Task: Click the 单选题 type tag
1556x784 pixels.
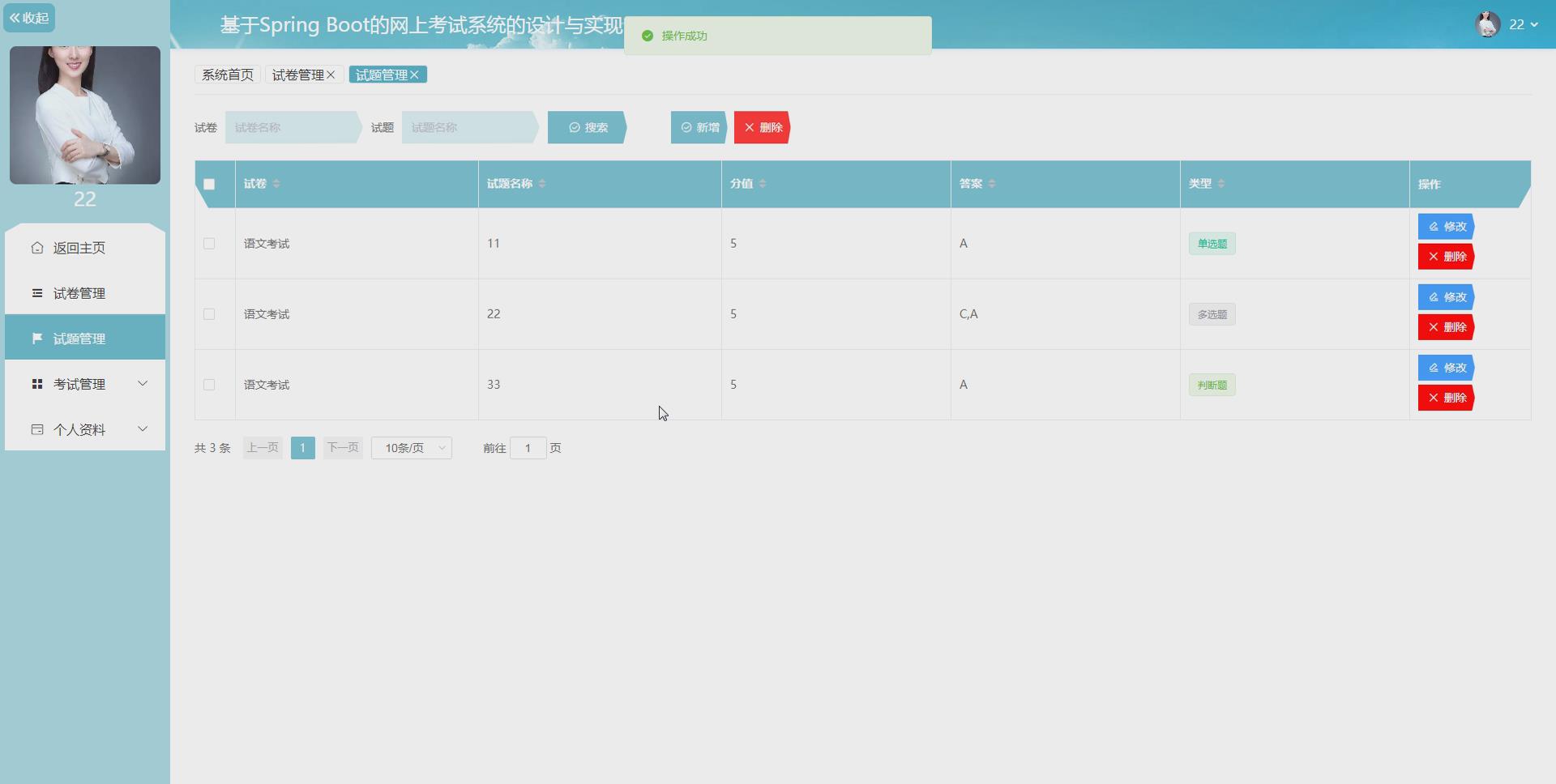Action: tap(1212, 244)
